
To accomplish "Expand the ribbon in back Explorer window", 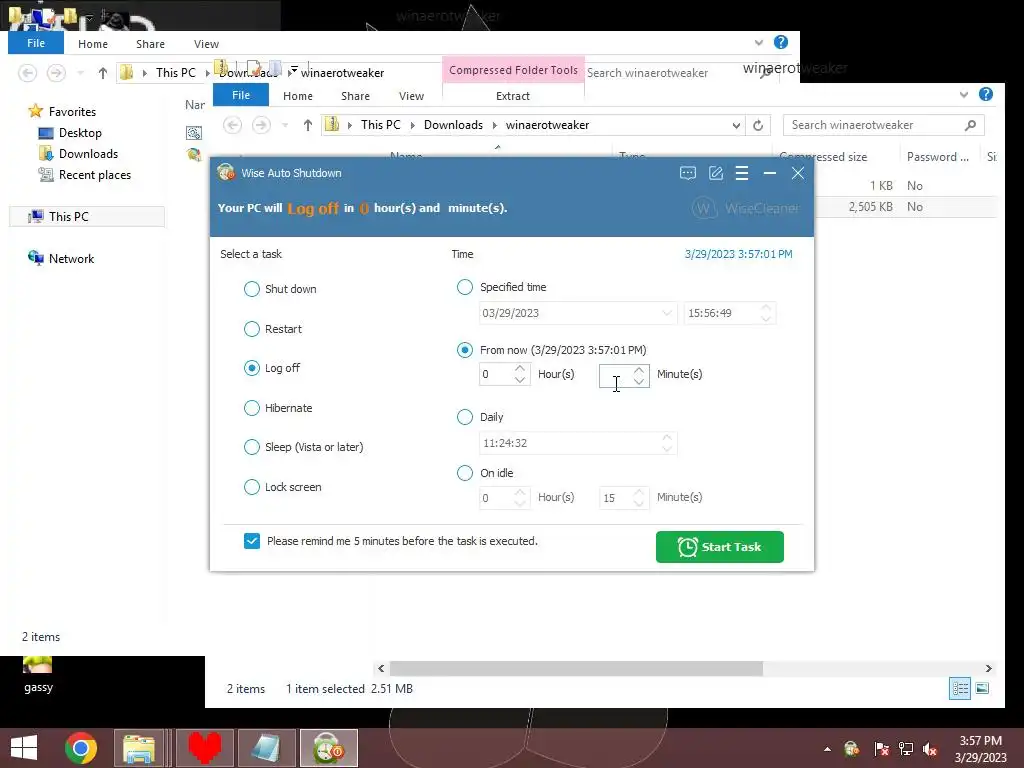I will (x=758, y=42).
